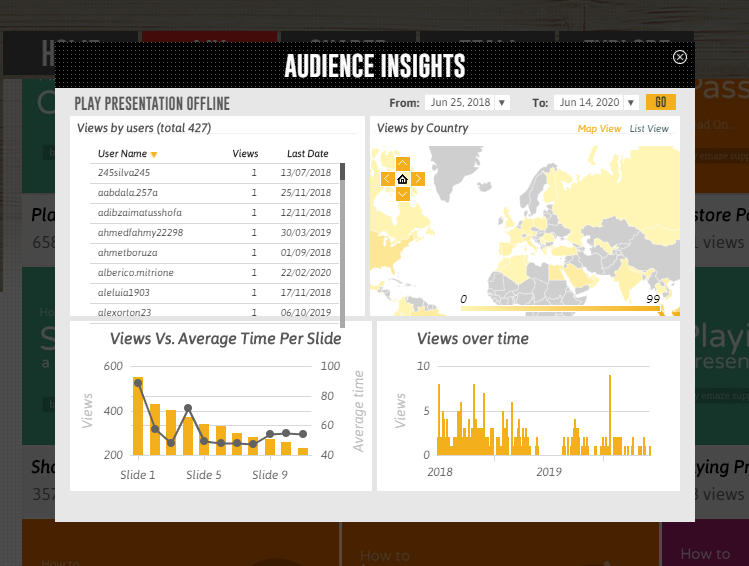Pan the country map up
The image size is (749, 566).
pyautogui.click(x=402, y=163)
